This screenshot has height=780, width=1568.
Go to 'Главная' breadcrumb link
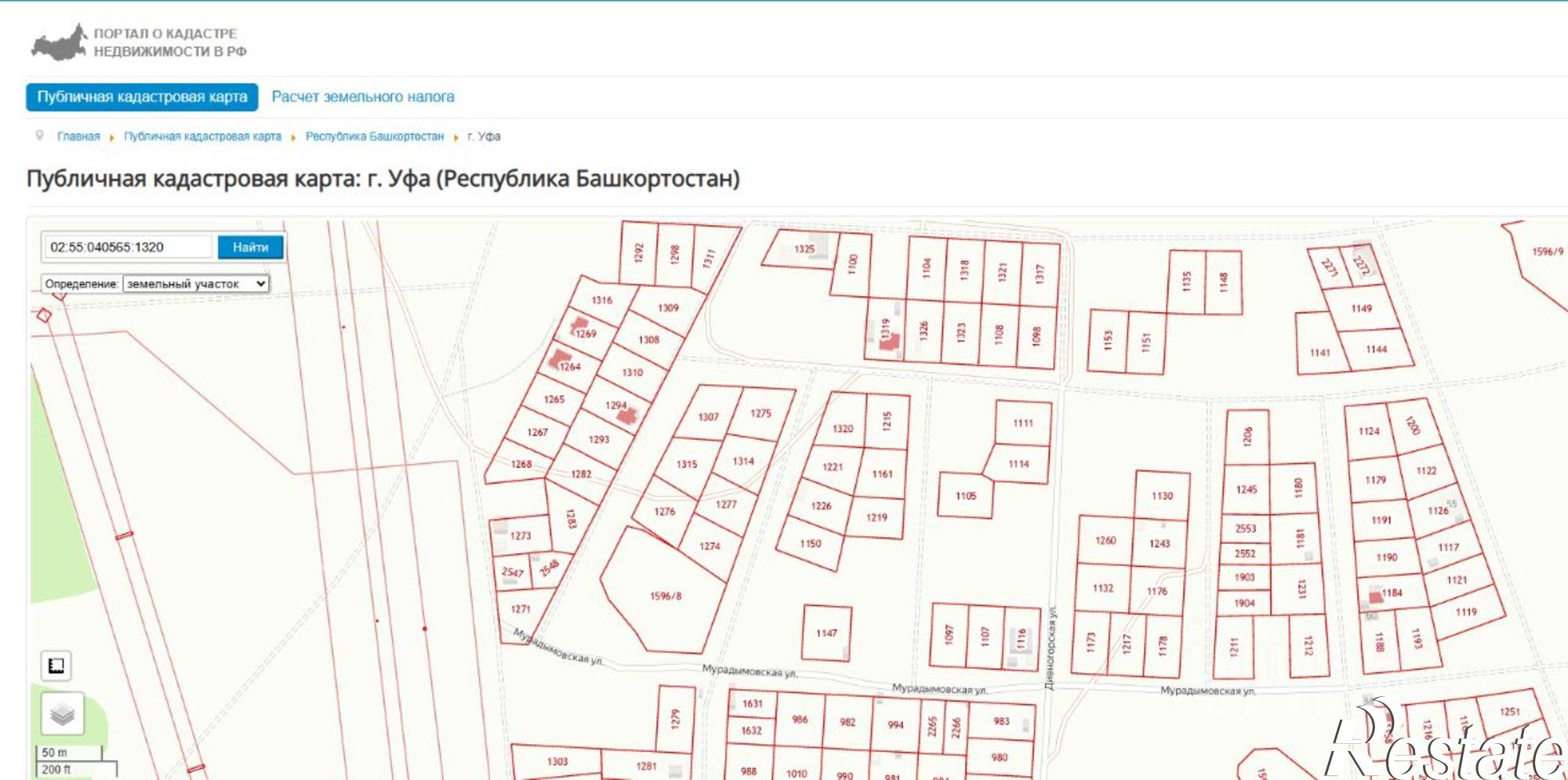[x=78, y=136]
